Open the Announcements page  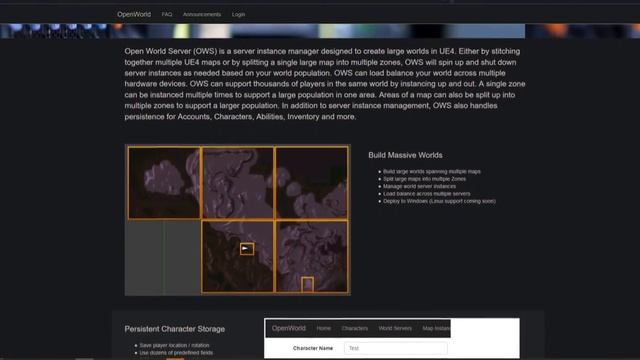[202, 14]
